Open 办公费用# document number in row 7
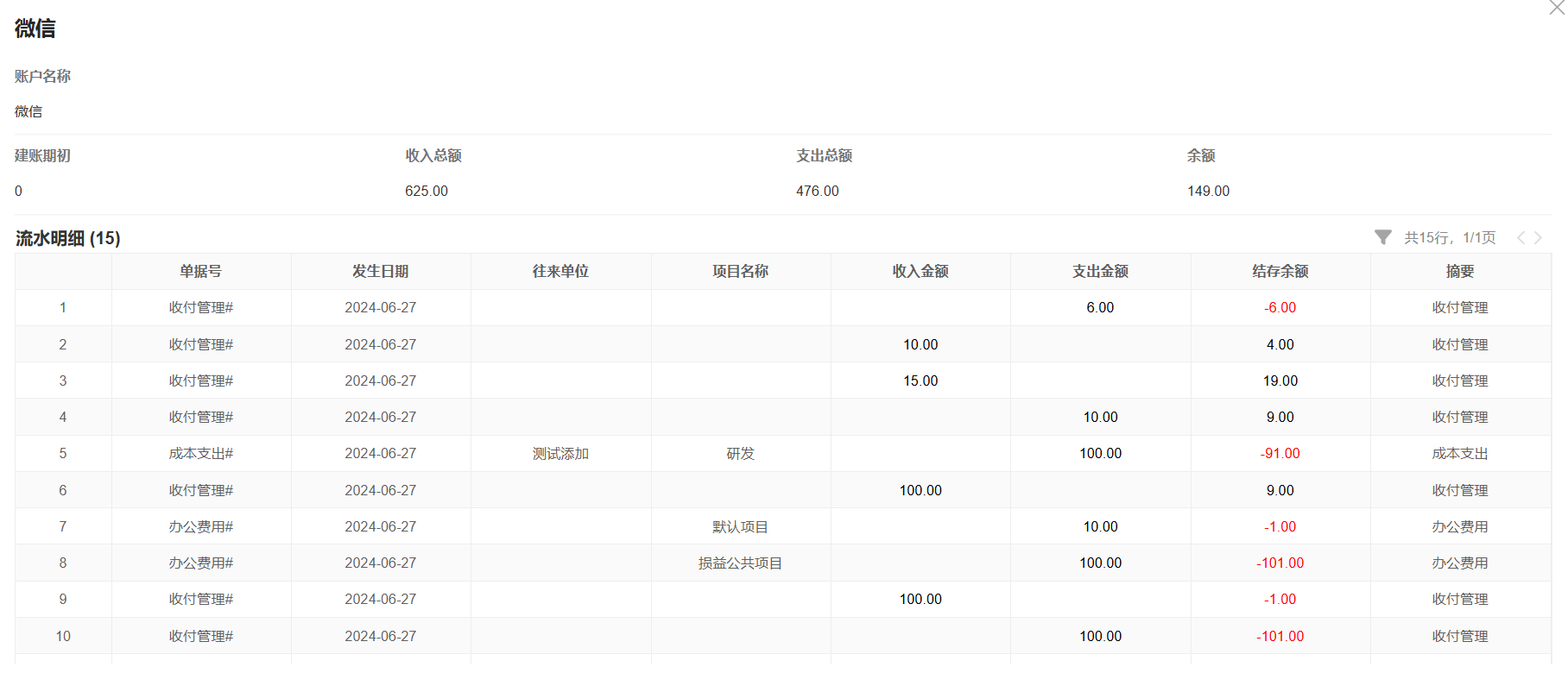The image size is (1568, 692). [200, 526]
